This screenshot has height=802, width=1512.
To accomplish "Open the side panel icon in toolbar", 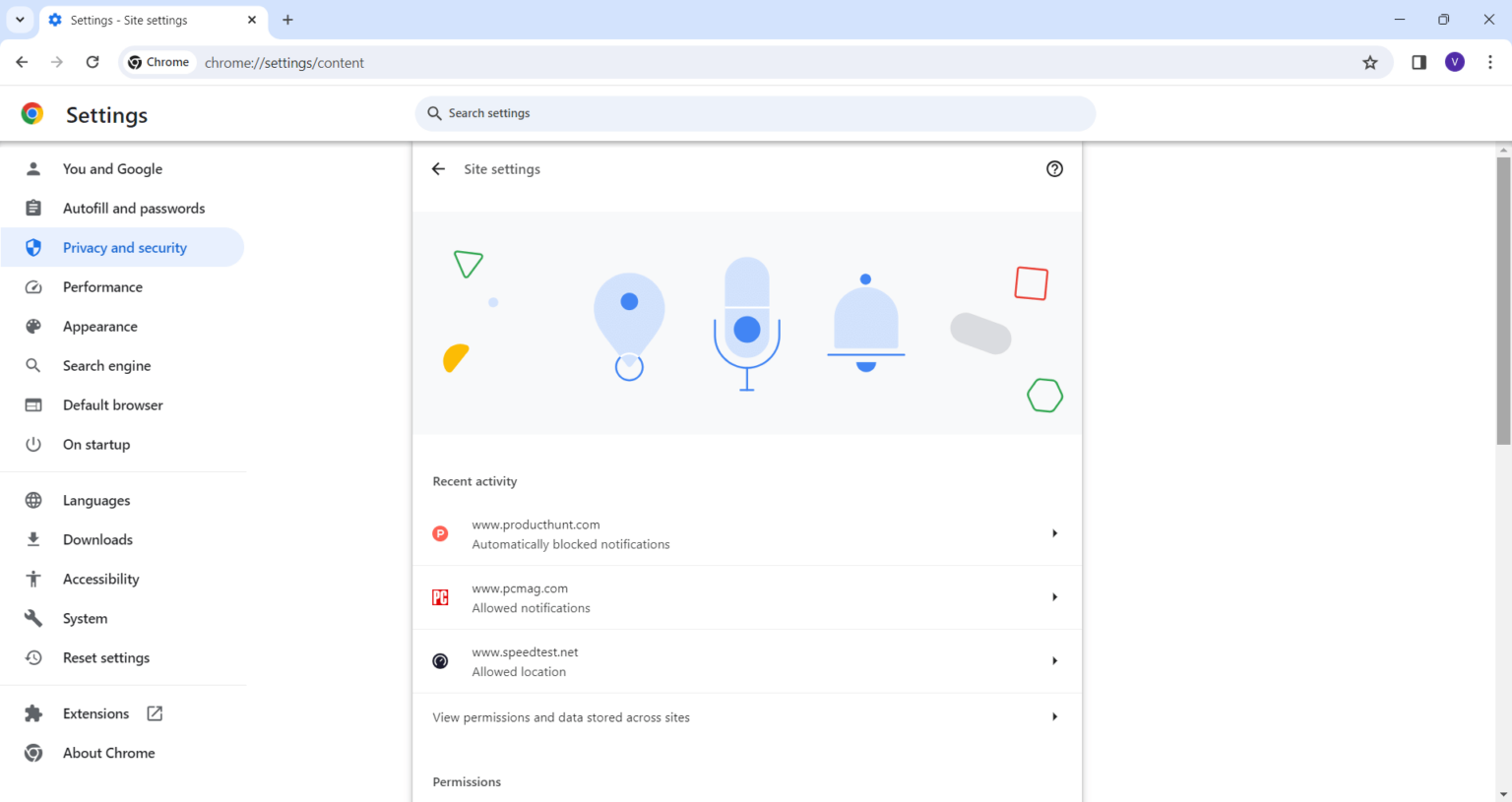I will pyautogui.click(x=1418, y=63).
